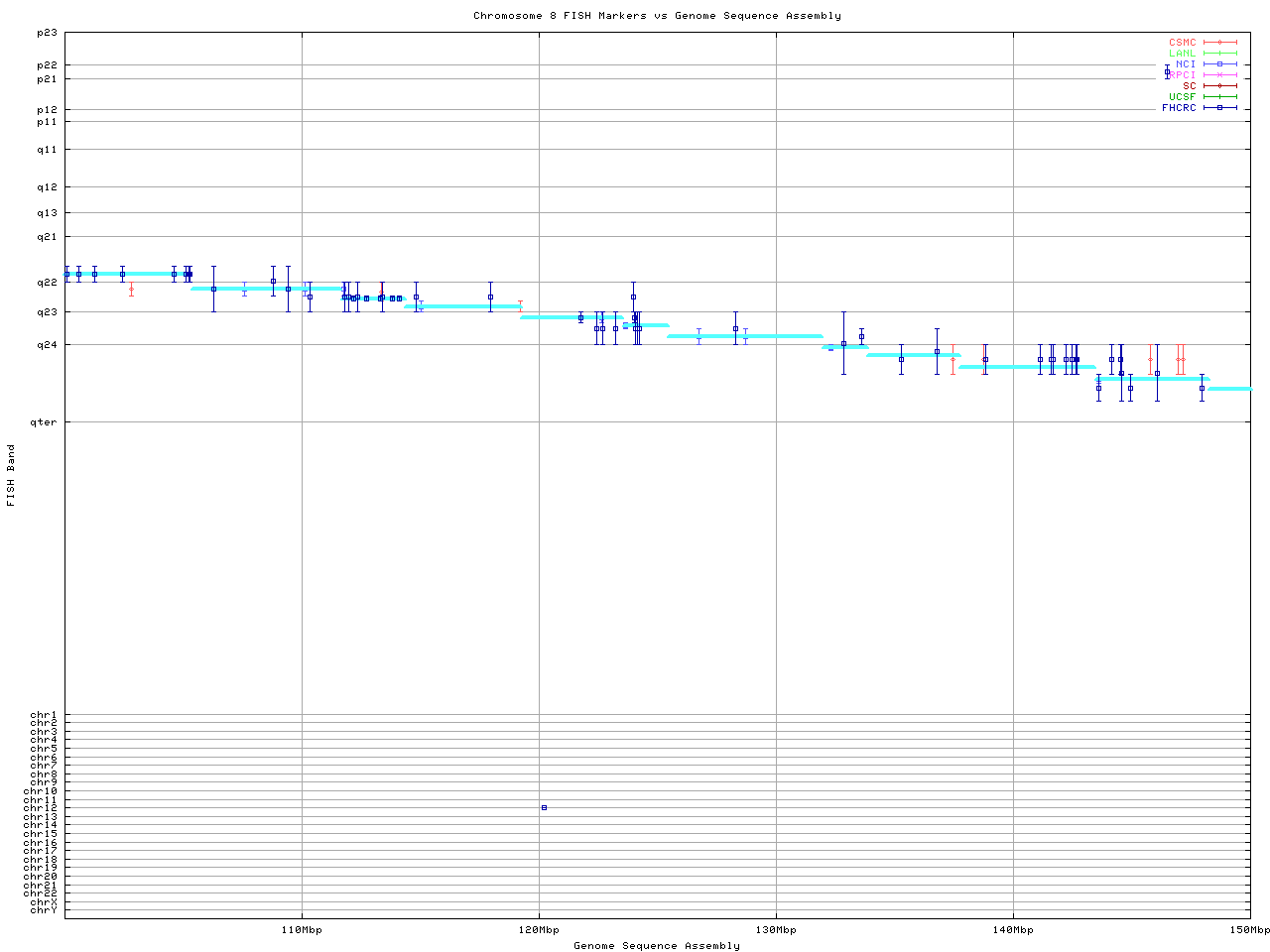Click the SC dark red legend marker
The width and height of the screenshot is (1270, 952).
pyautogui.click(x=1219, y=86)
